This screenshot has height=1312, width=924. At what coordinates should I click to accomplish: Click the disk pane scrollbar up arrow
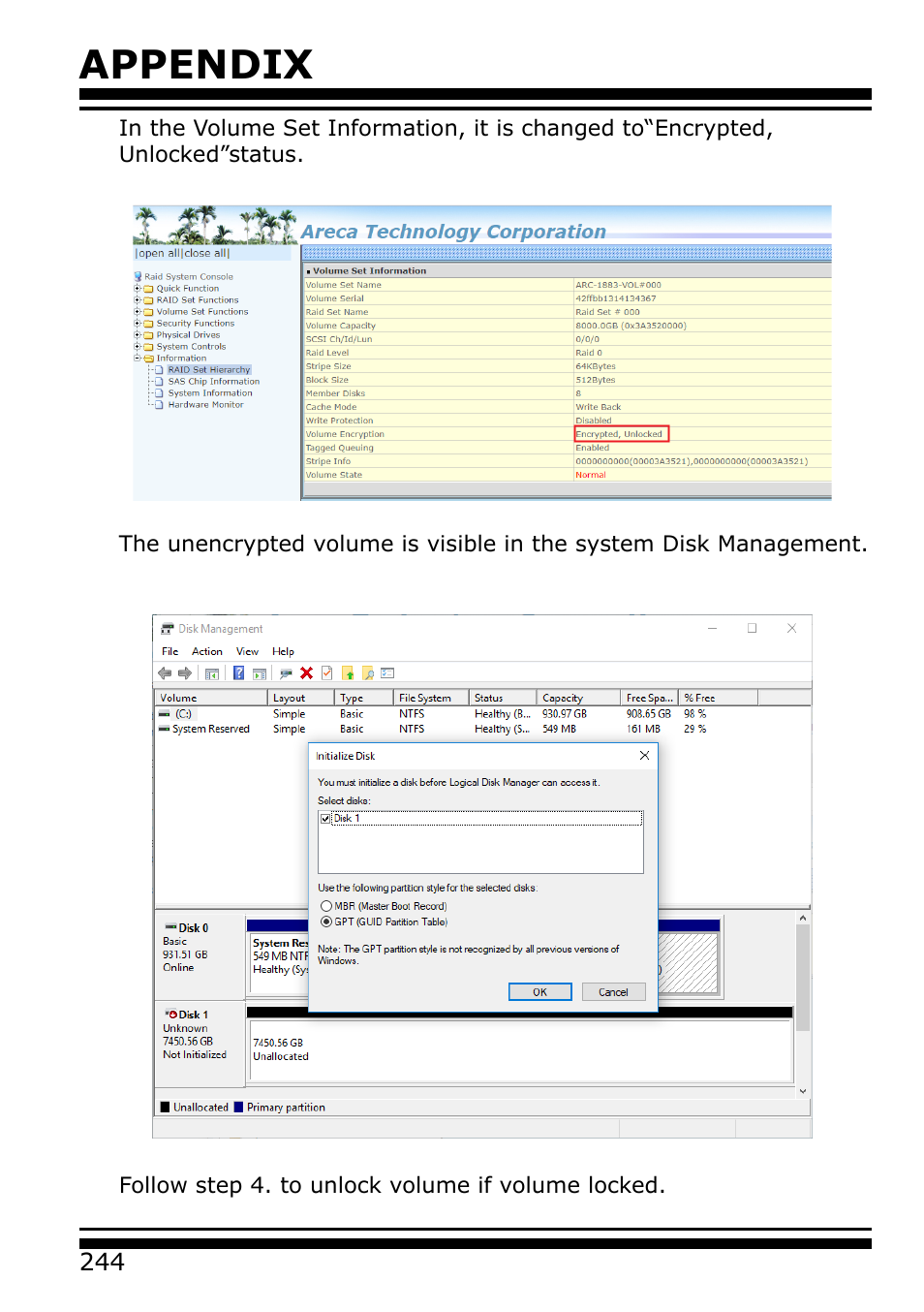pos(803,918)
